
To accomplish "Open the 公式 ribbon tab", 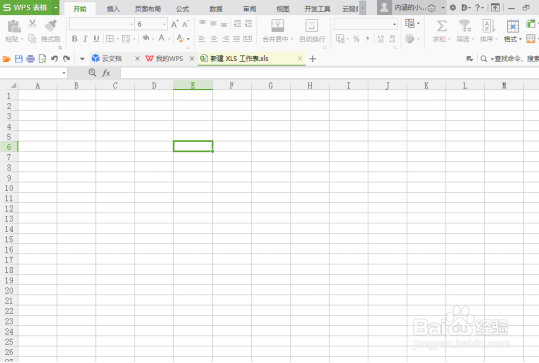I will coord(182,9).
